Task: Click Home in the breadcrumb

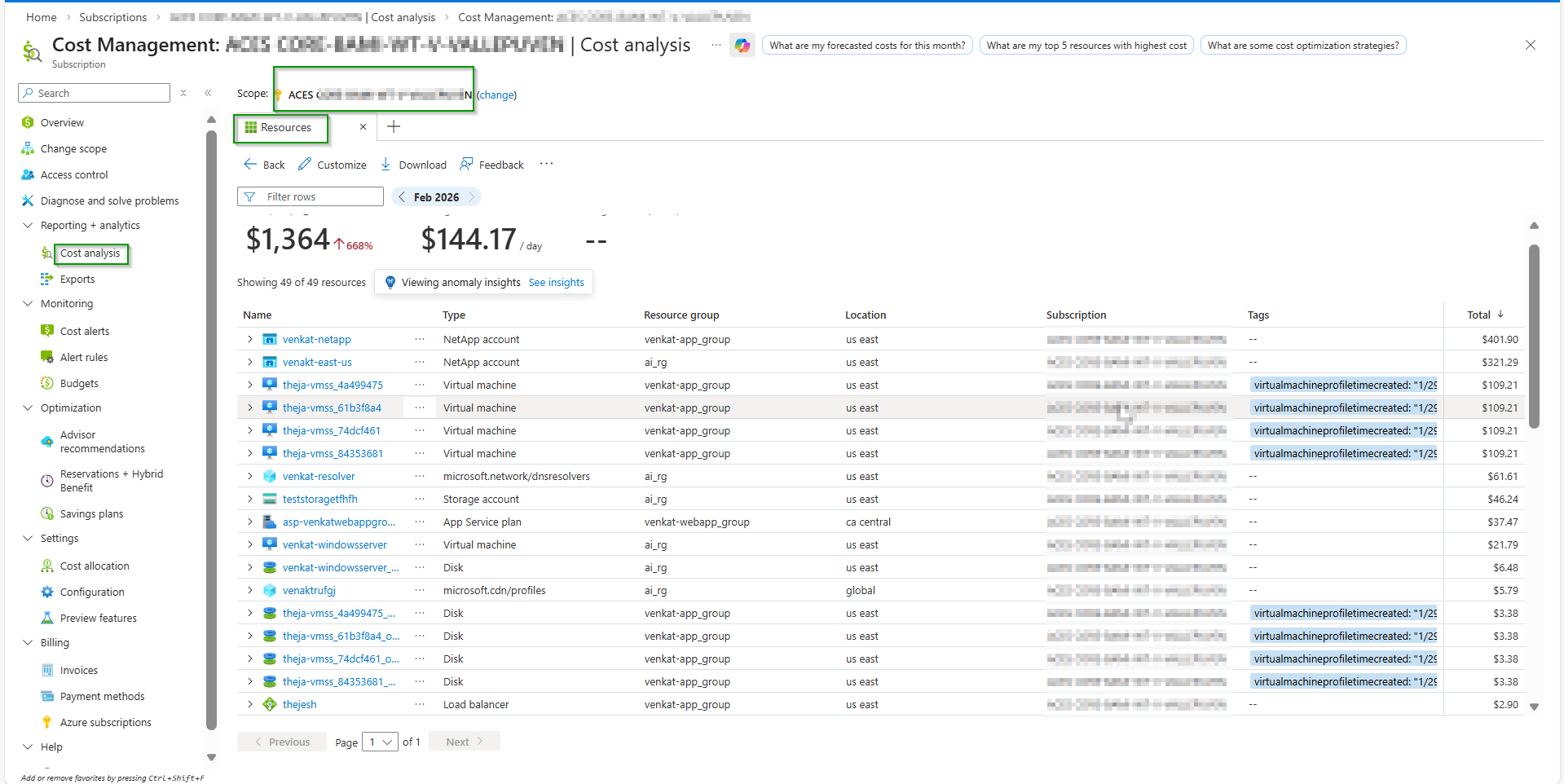Action: point(42,17)
